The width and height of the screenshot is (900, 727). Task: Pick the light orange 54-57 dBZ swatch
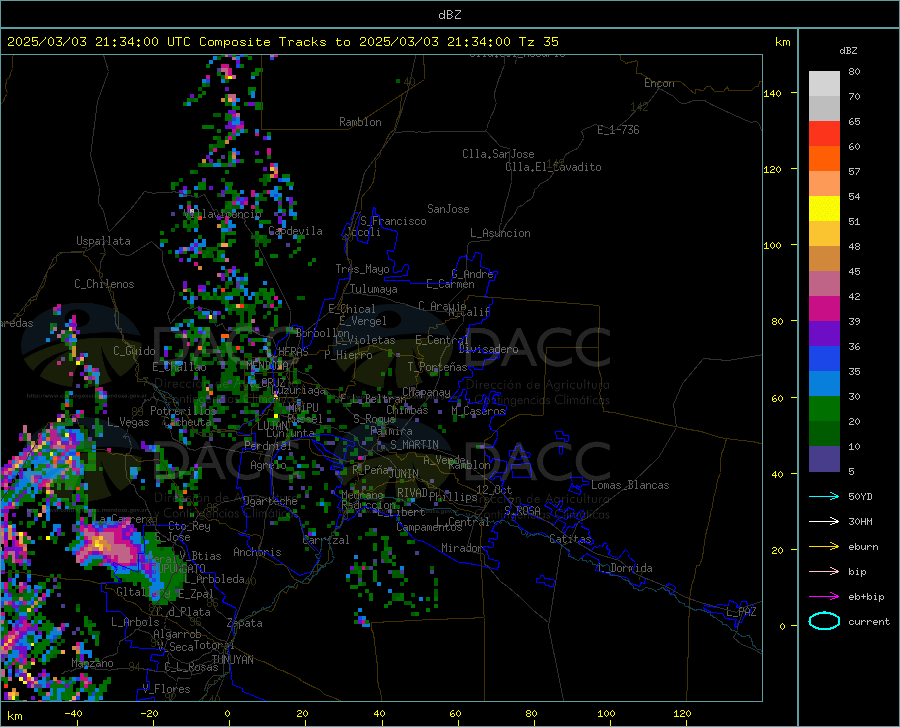[x=824, y=184]
